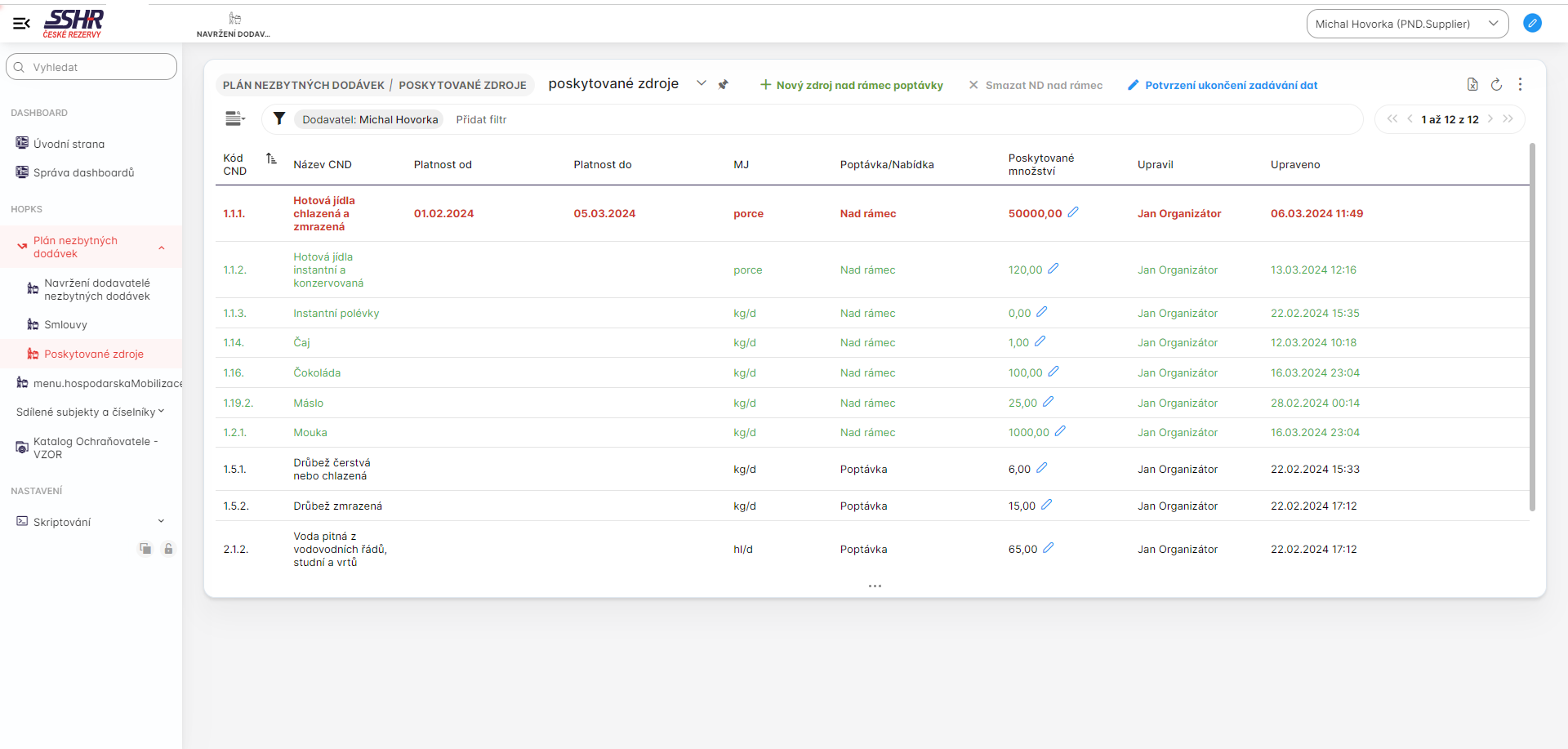Viewport: 1568px width, 749px height.
Task: Click Nový zdroj nad rámec poptávky
Action: [851, 85]
